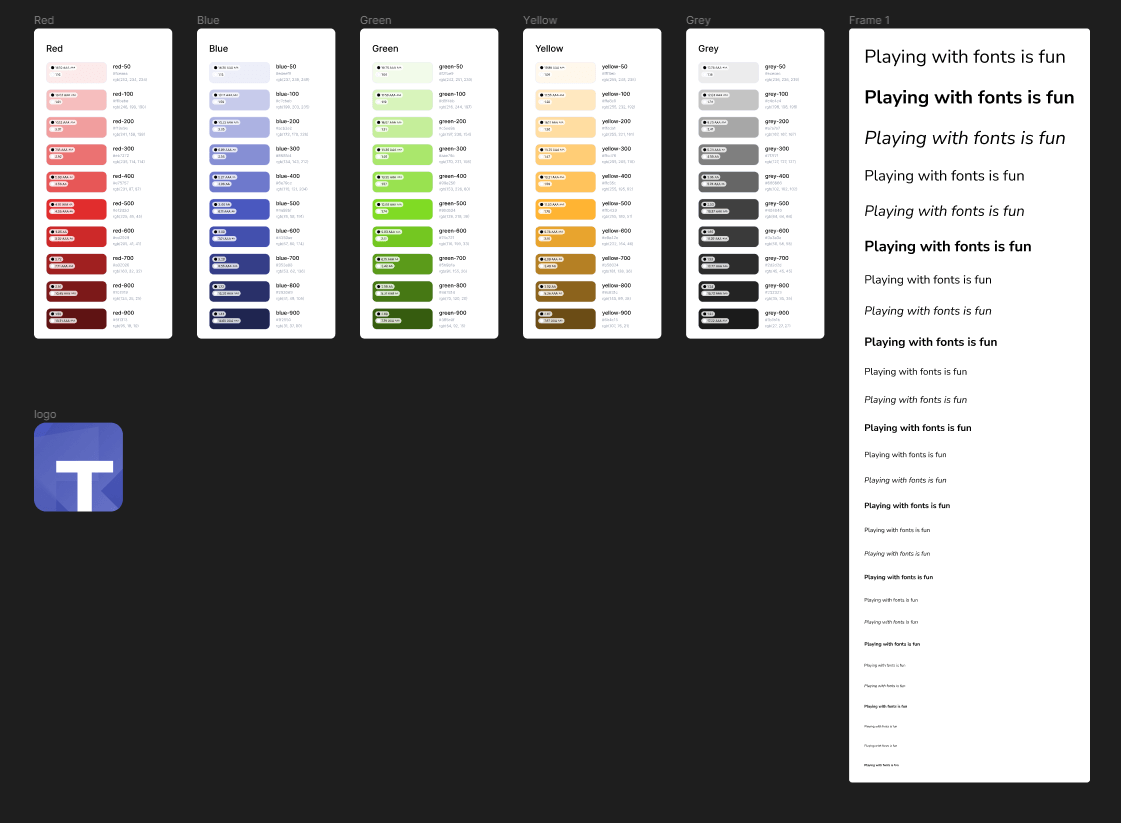The height and width of the screenshot is (823, 1121).
Task: Click the yellow-600 color swatch
Action: 565,236
